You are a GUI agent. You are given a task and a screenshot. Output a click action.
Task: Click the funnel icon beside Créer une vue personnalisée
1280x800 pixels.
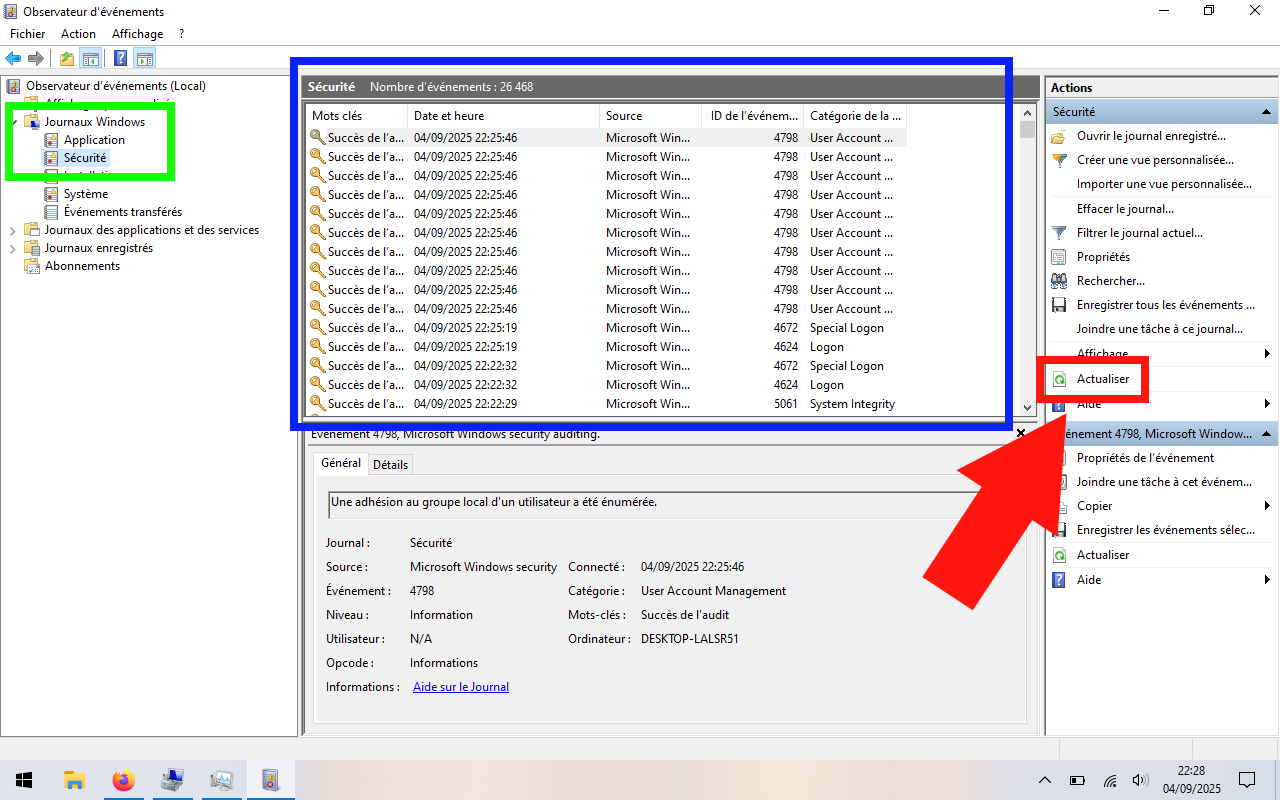coord(1059,160)
